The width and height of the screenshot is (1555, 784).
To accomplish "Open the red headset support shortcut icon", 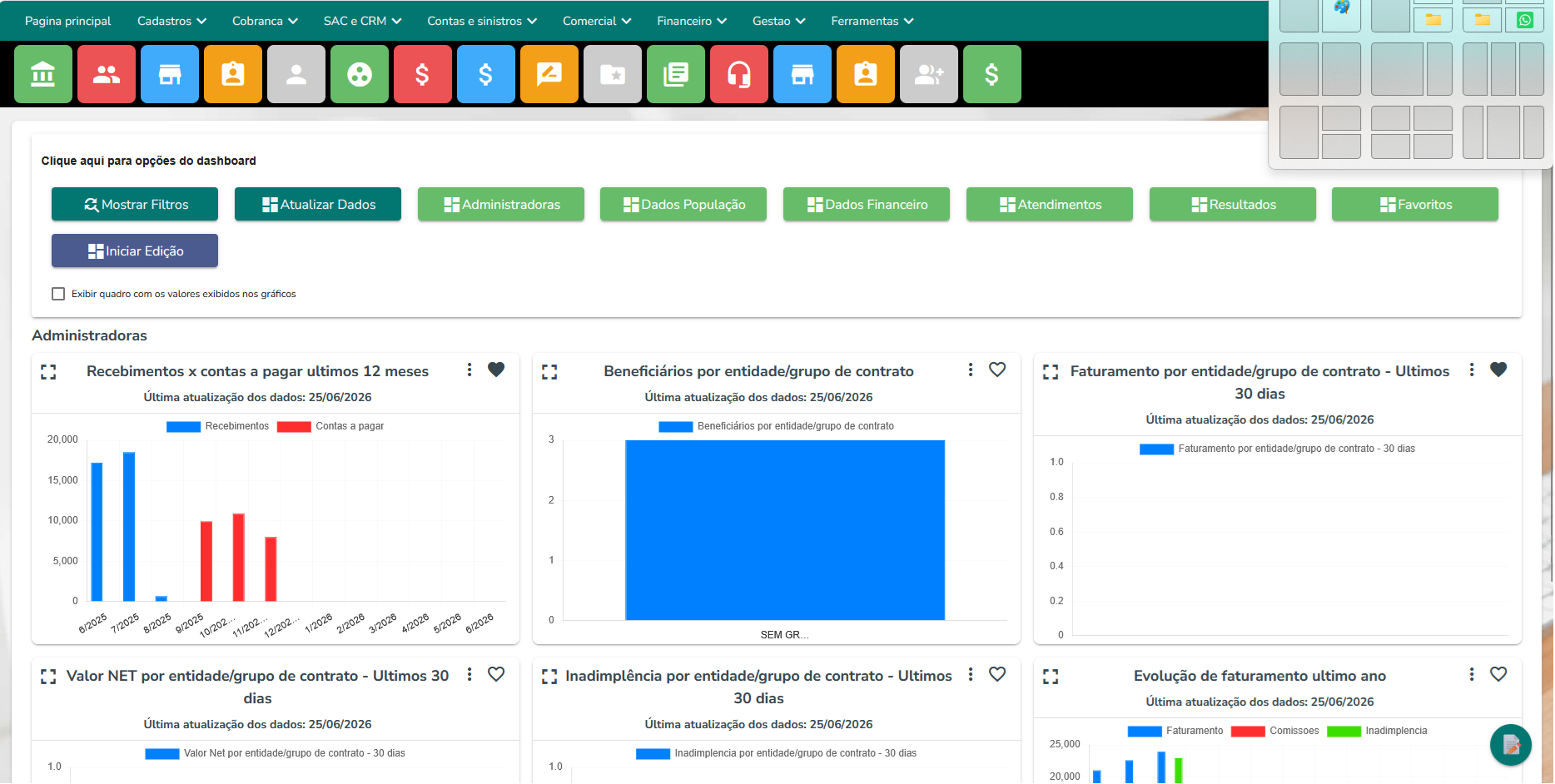I will 739,74.
